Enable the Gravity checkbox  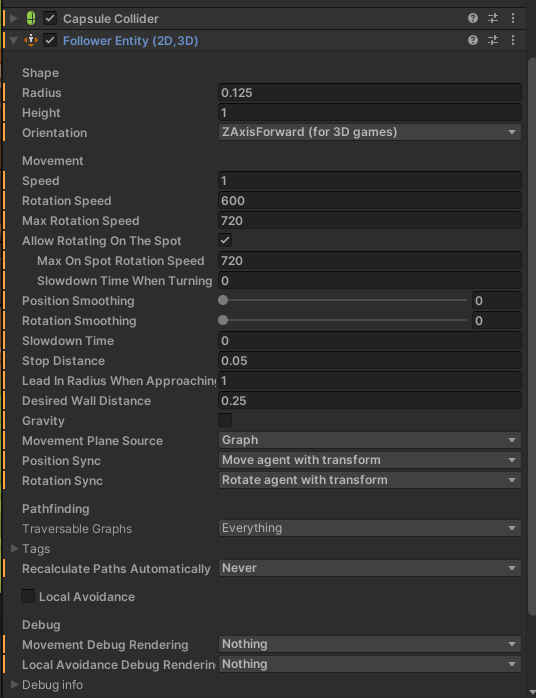coord(225,420)
